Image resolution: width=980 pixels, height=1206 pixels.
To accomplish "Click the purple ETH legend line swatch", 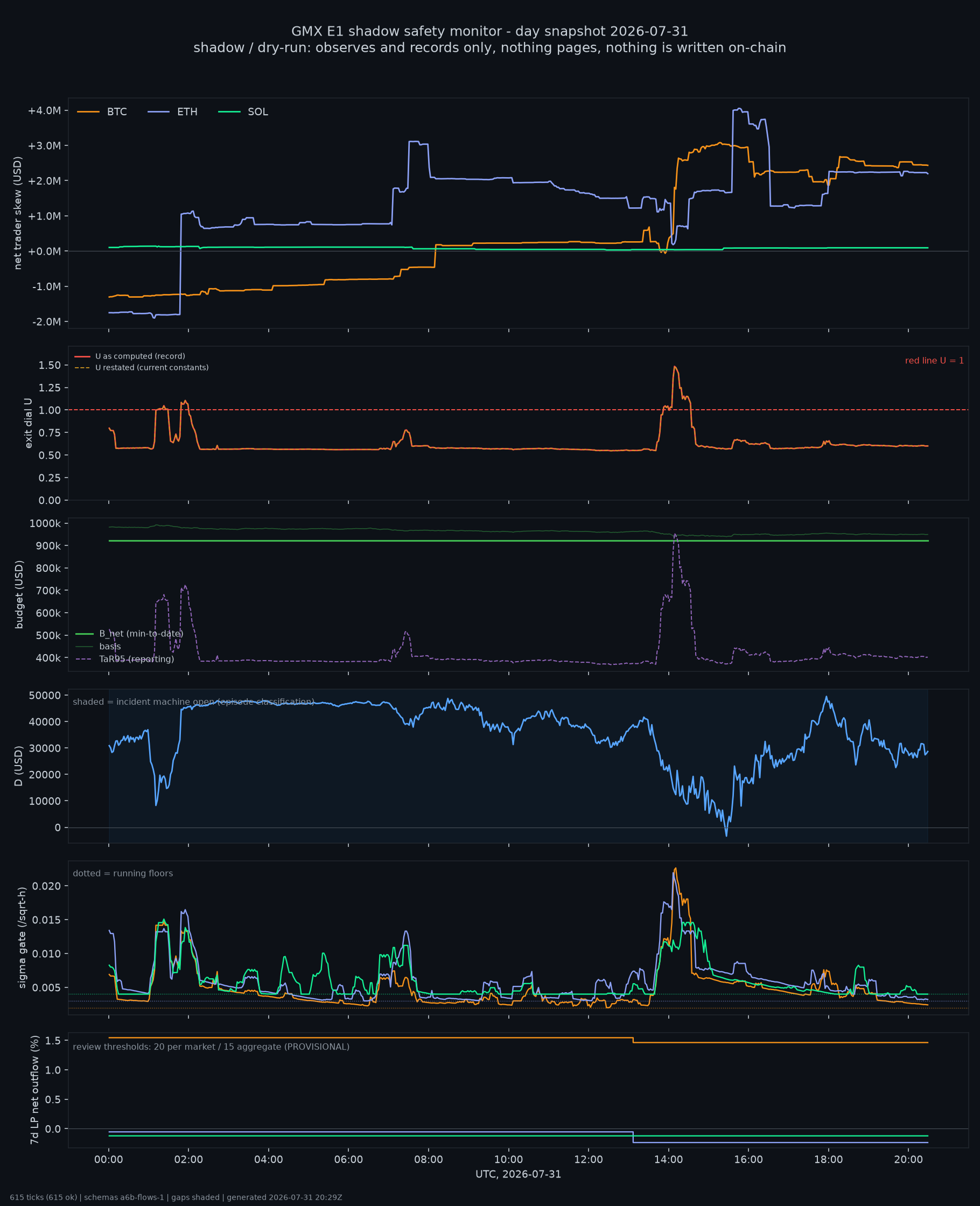I will (159, 112).
